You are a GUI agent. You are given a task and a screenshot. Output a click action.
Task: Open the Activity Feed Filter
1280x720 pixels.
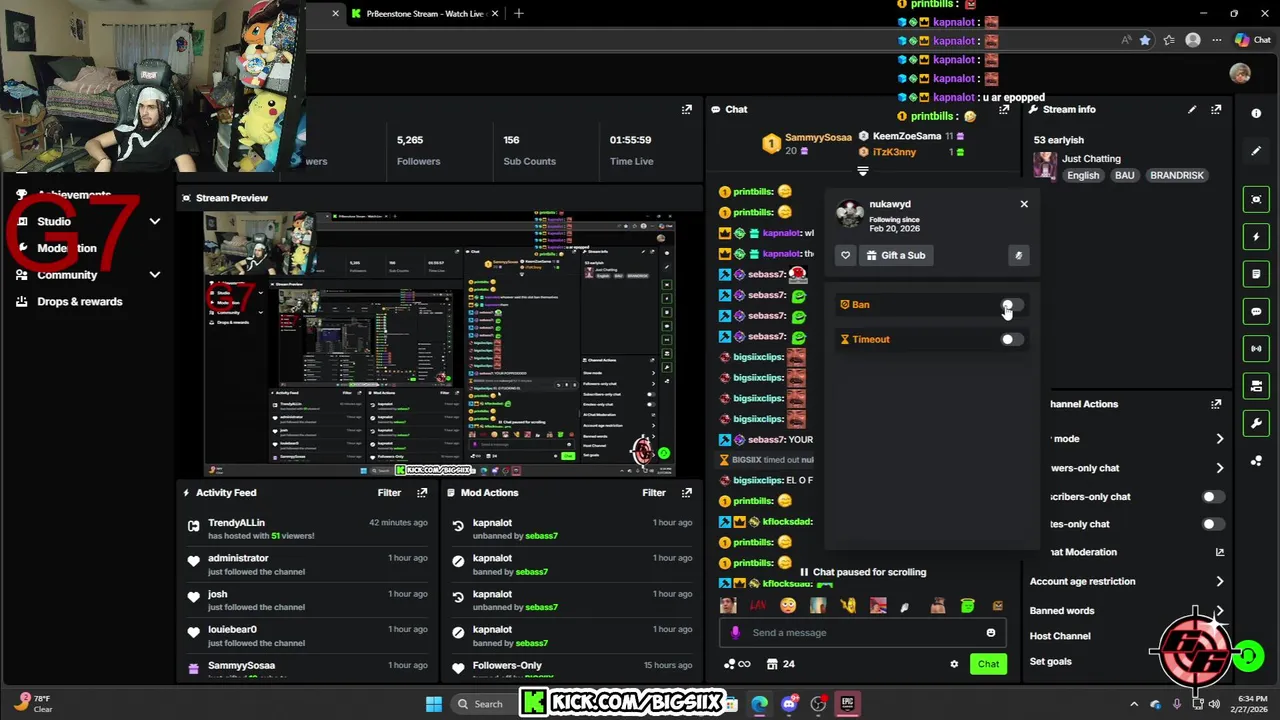point(389,492)
